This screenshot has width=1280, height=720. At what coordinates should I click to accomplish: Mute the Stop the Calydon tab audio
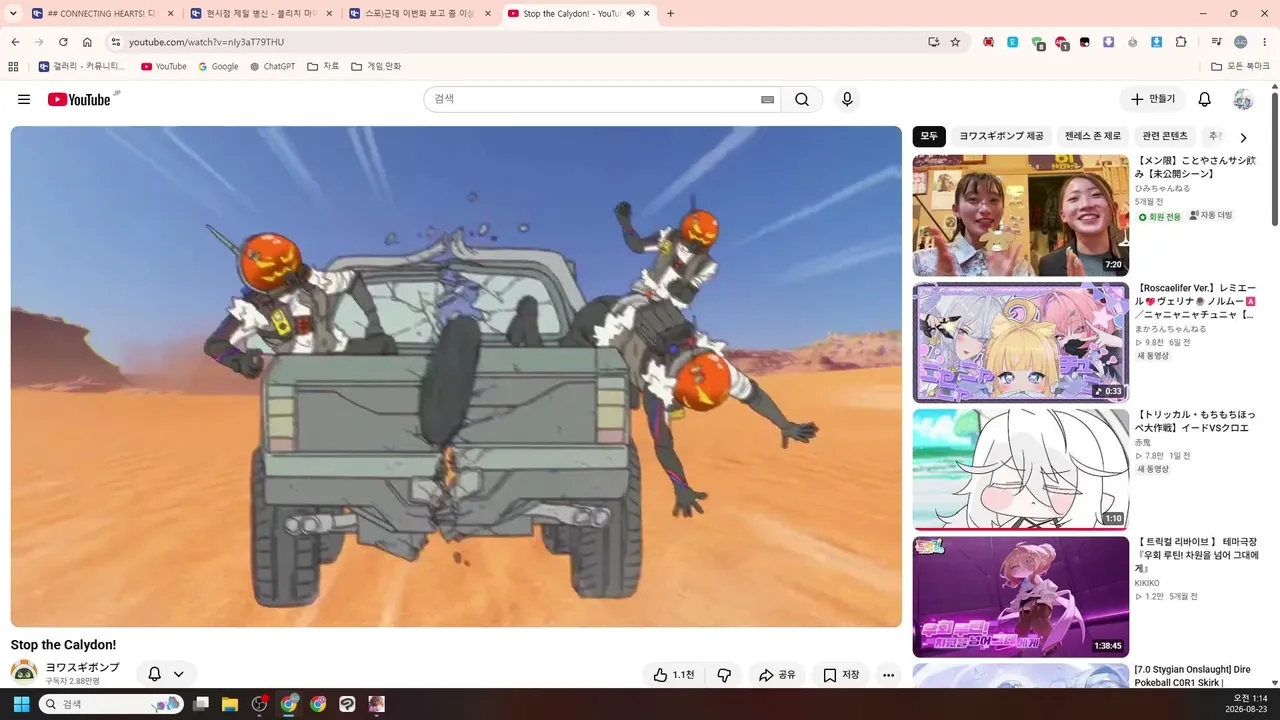point(631,14)
